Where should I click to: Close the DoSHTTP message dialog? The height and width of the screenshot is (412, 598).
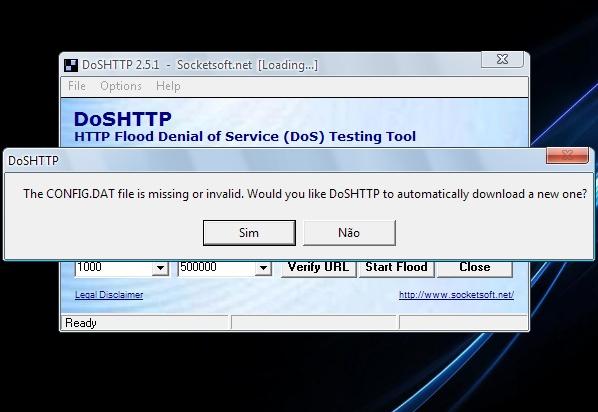pos(567,155)
